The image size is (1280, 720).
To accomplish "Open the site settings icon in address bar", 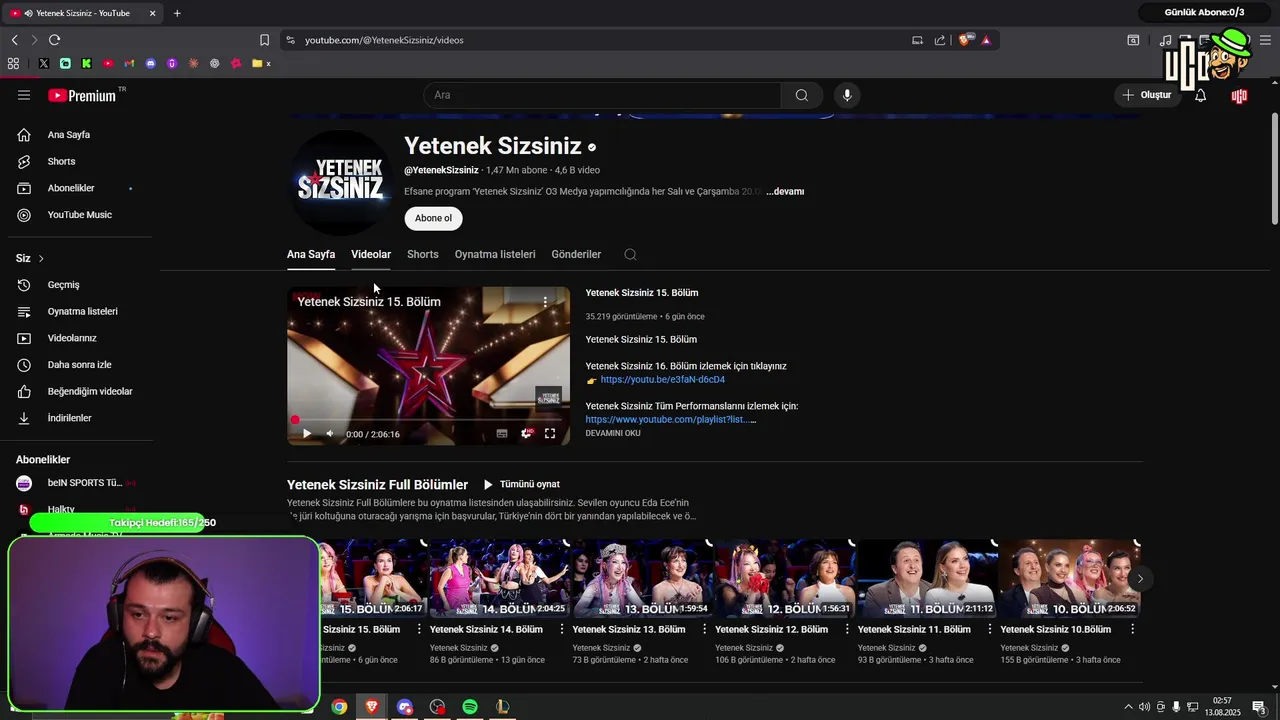I will point(290,40).
